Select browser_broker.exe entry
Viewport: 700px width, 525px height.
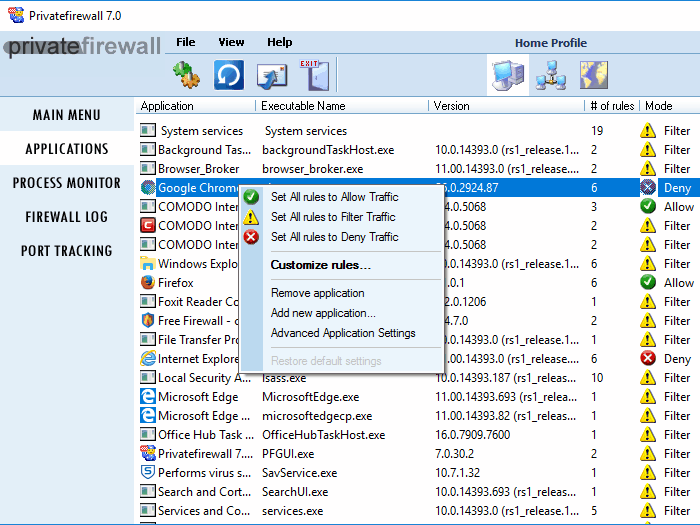pos(312,169)
